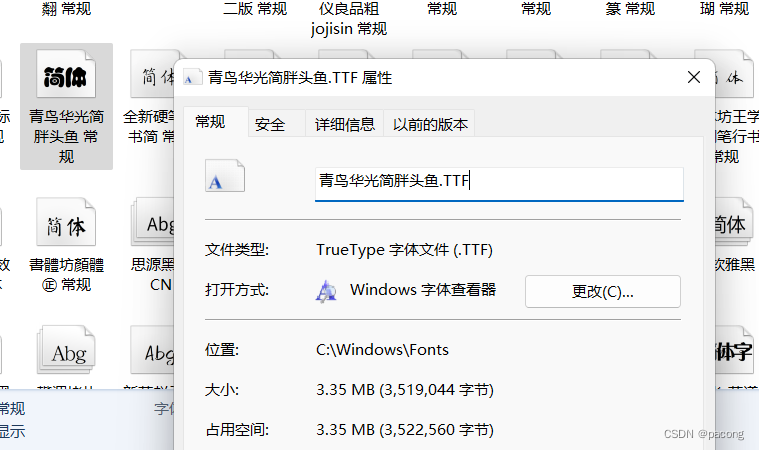This screenshot has width=759, height=450.
Task: Click the file name input field
Action: (499, 183)
